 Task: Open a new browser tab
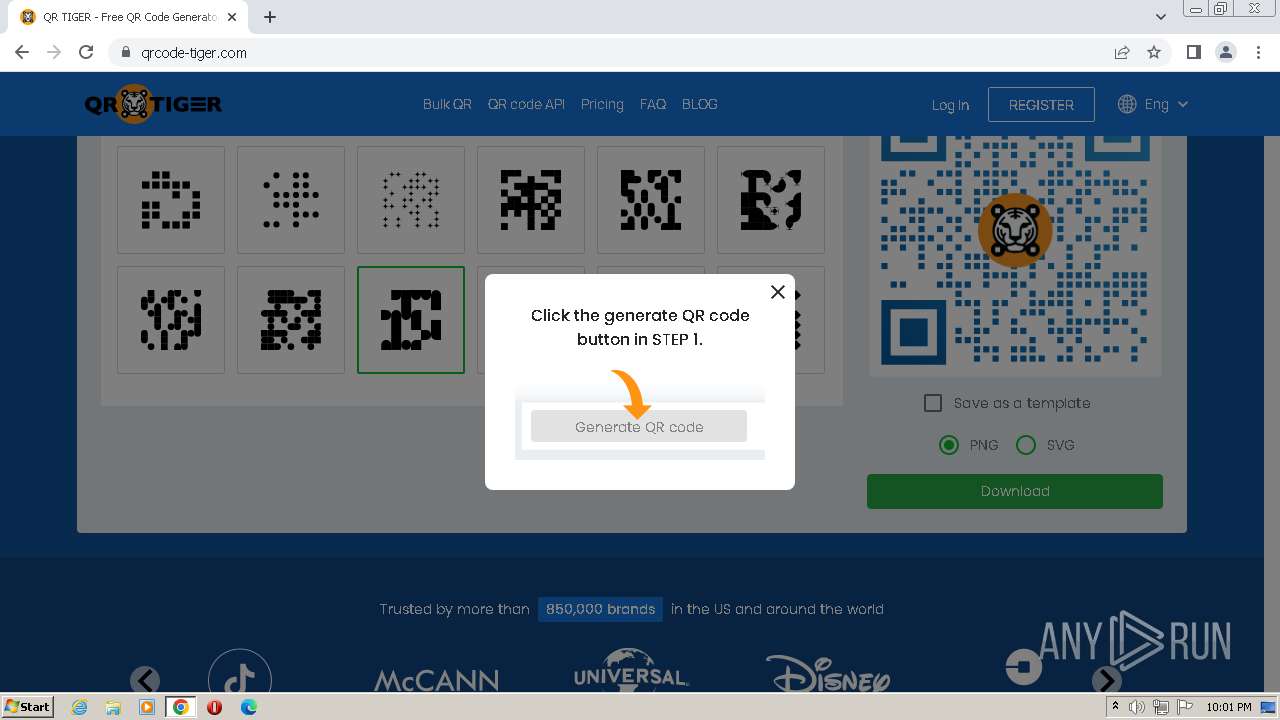point(270,17)
